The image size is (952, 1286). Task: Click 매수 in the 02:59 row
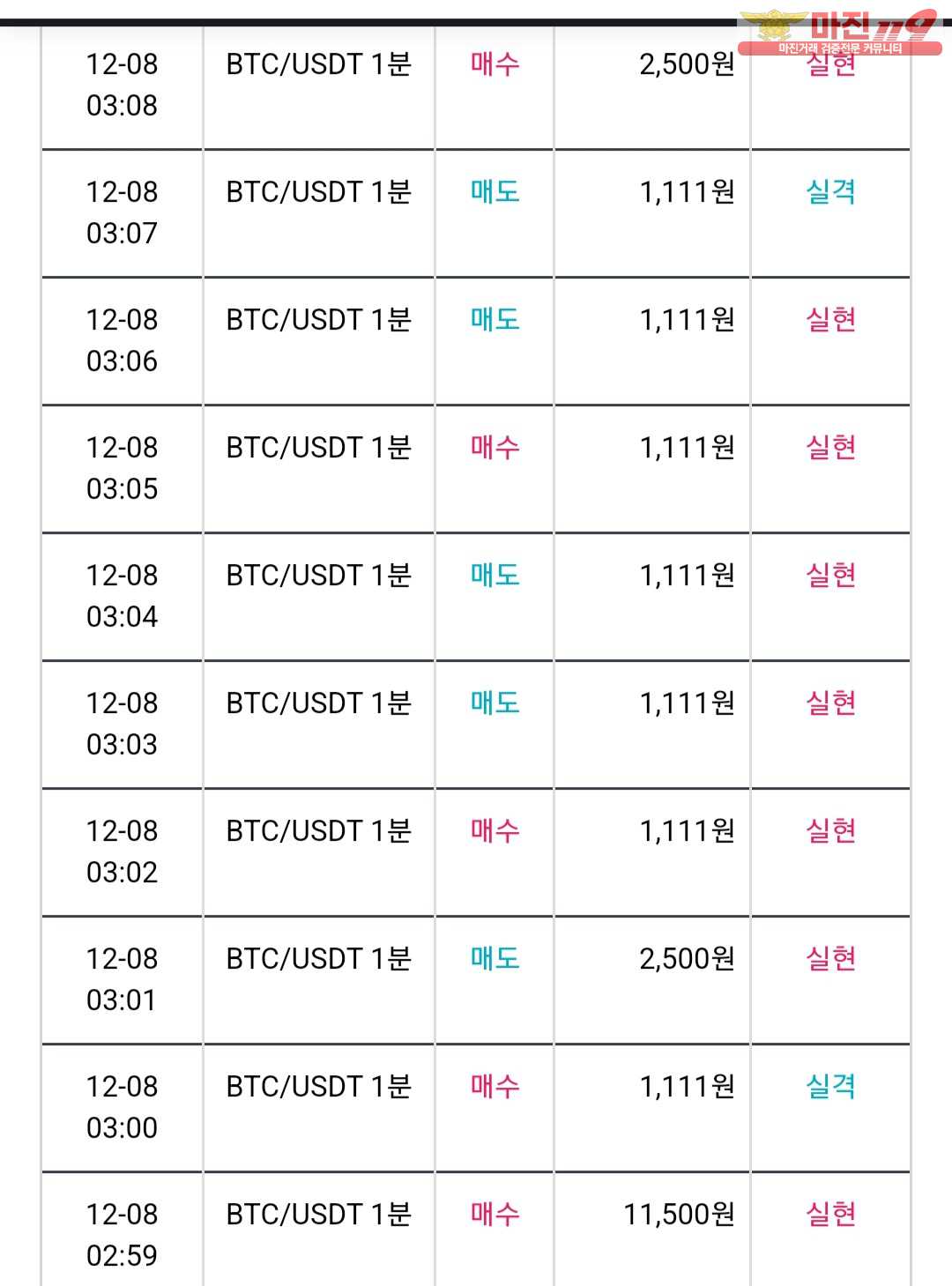click(x=495, y=1215)
